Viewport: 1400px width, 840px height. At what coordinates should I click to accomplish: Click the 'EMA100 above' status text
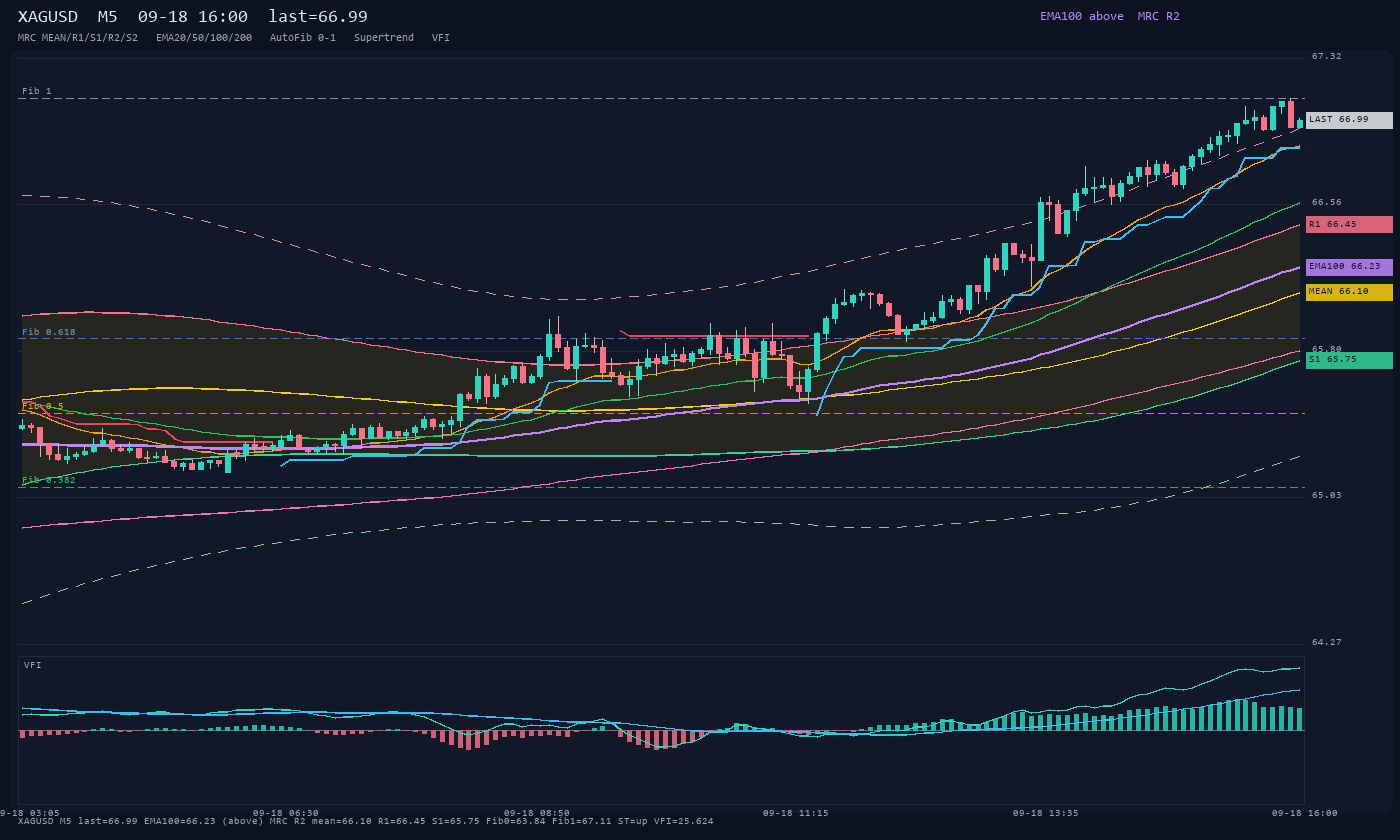(x=1081, y=16)
